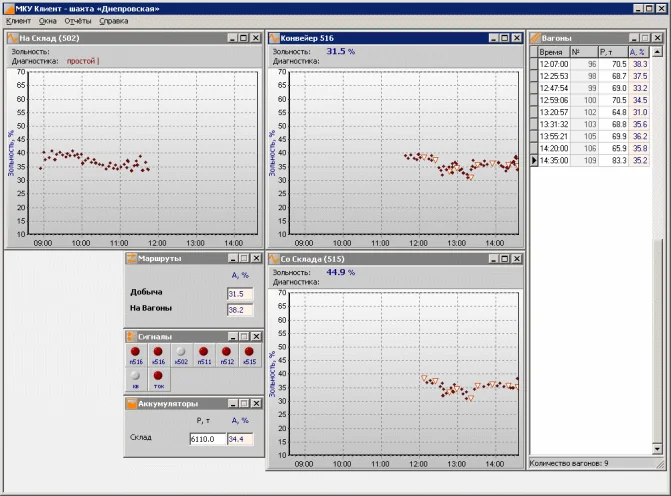The width and height of the screenshot is (671, 496).
Task: Toggle the к502 gray signal lamp
Action: tap(181, 353)
